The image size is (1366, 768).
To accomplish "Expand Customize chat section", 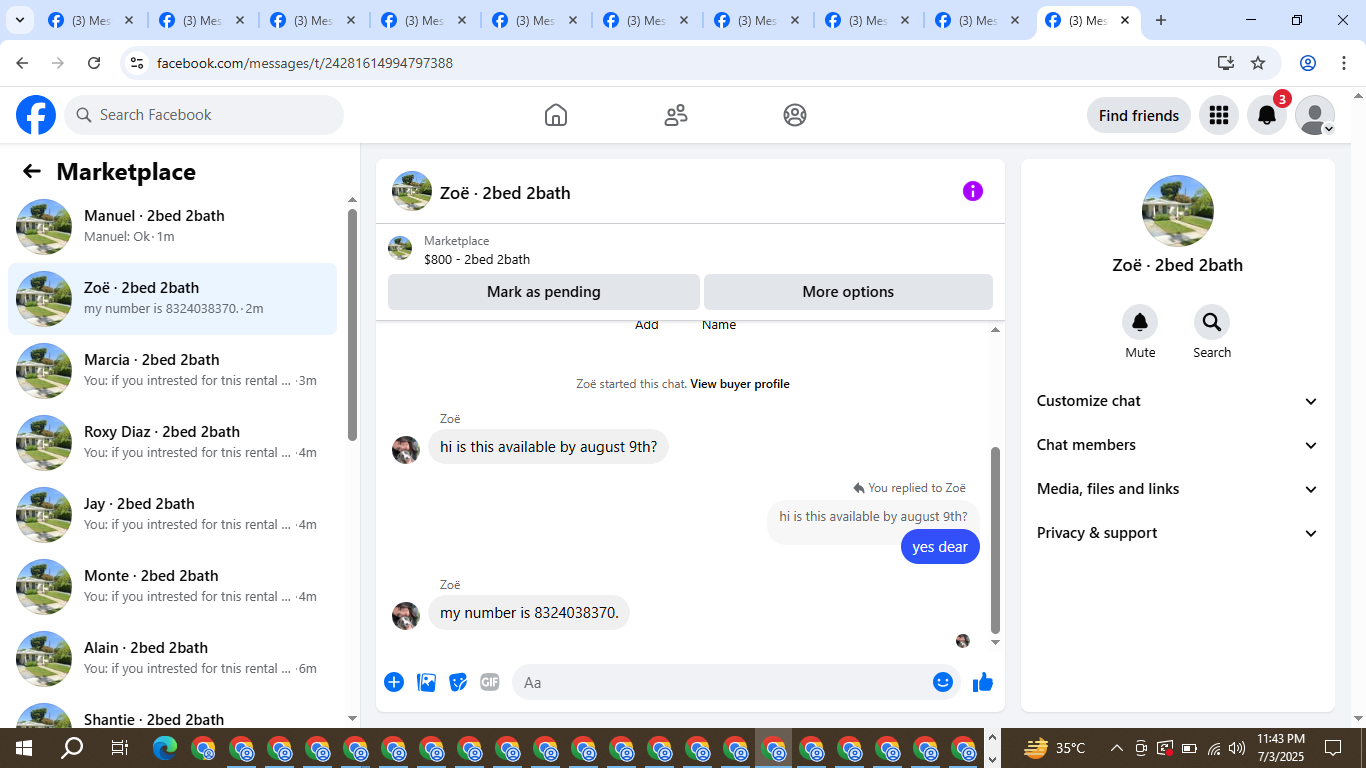I will click(x=1178, y=401).
